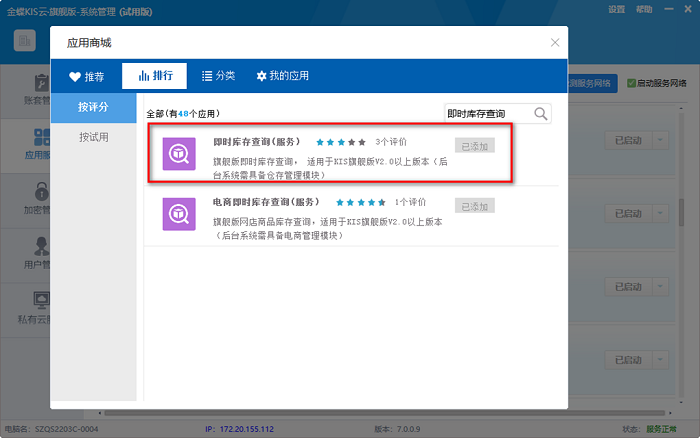Viewport: 700px width, 438px height.
Task: Click the 应用商城 sidebar grid icon
Action: (42, 139)
